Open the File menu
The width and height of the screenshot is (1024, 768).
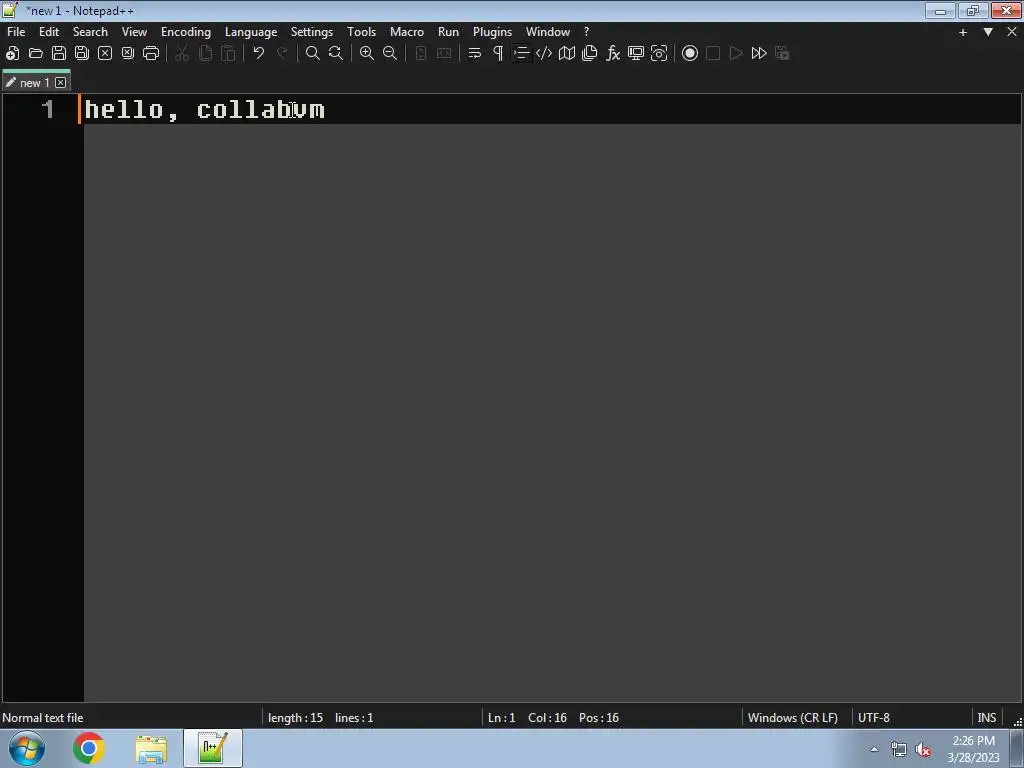click(16, 32)
